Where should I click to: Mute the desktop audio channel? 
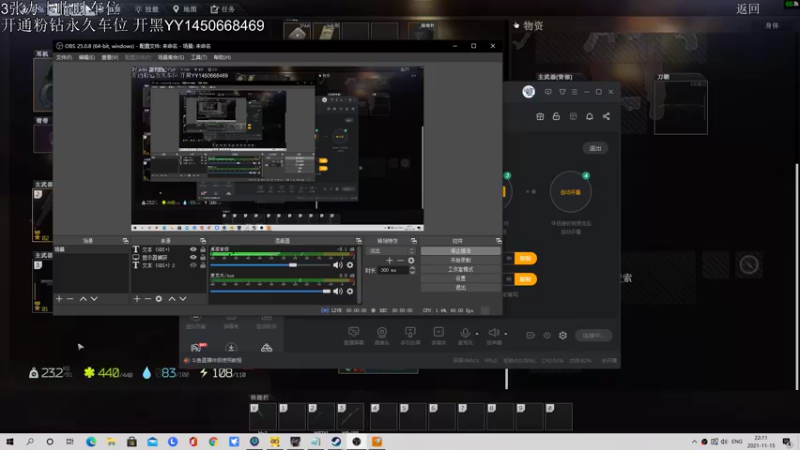338,265
